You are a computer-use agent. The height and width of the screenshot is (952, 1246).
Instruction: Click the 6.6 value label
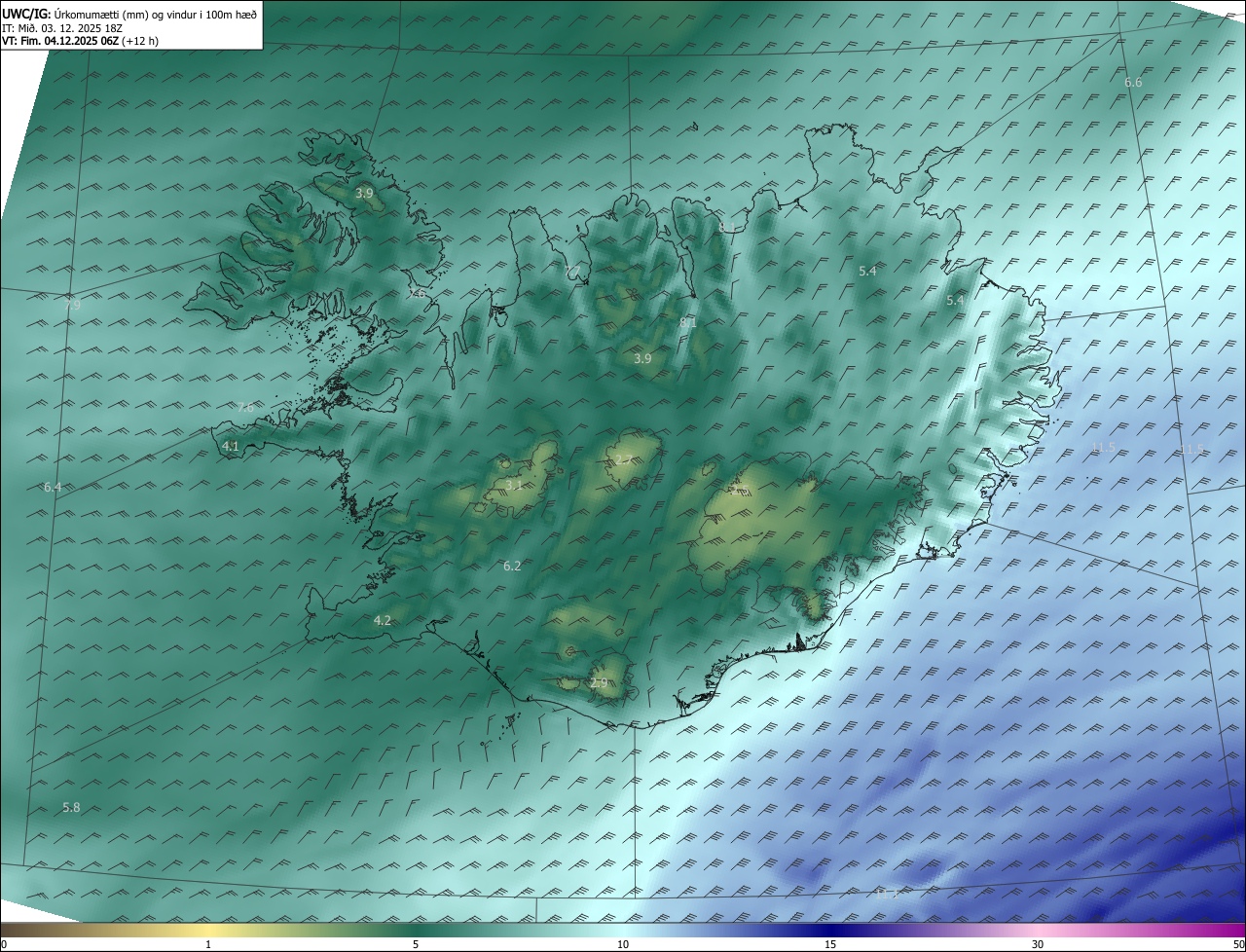pyautogui.click(x=1133, y=83)
